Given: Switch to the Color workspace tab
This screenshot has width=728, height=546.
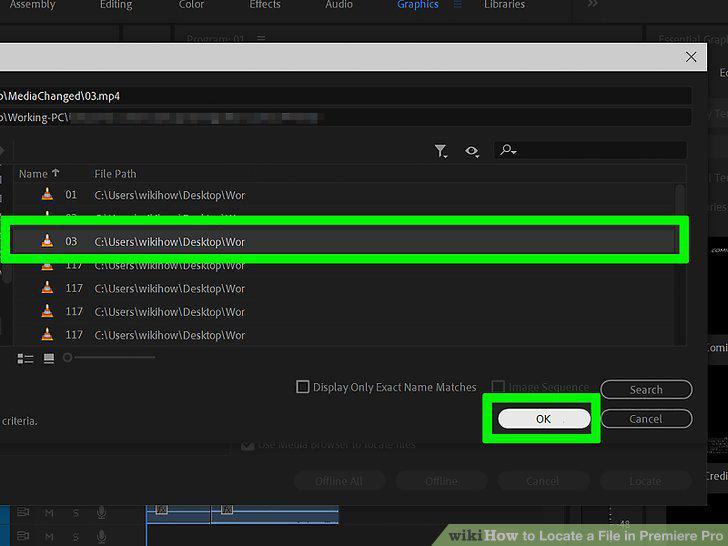Looking at the screenshot, I should tap(191, 5).
